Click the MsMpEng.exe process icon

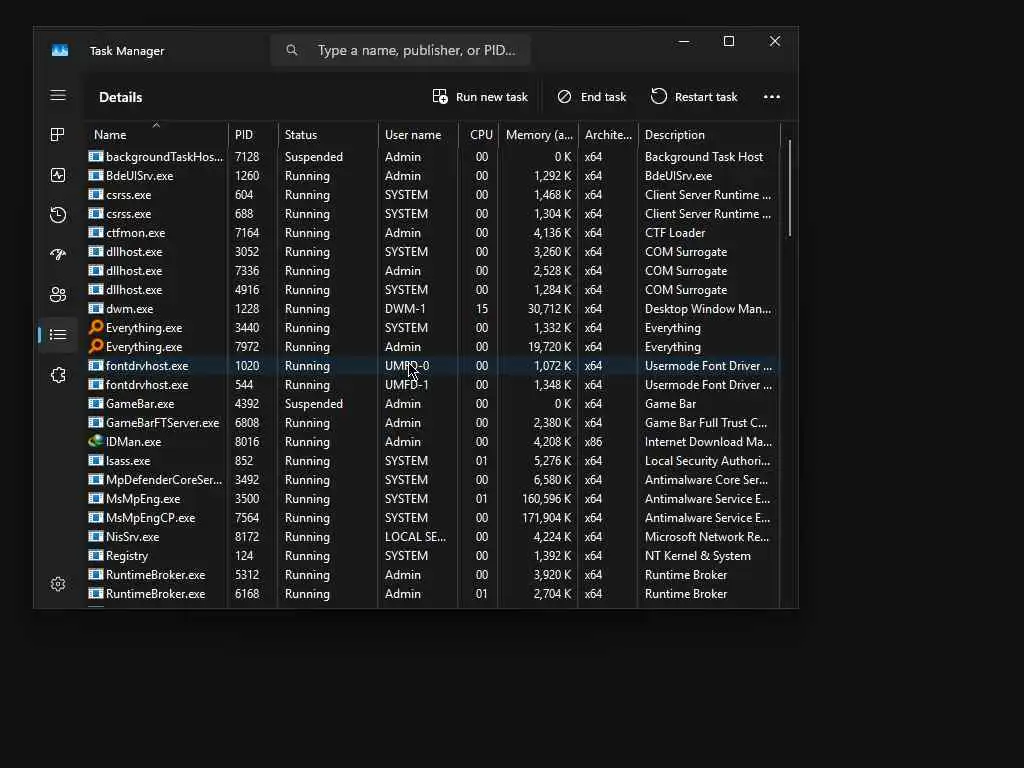coord(96,498)
